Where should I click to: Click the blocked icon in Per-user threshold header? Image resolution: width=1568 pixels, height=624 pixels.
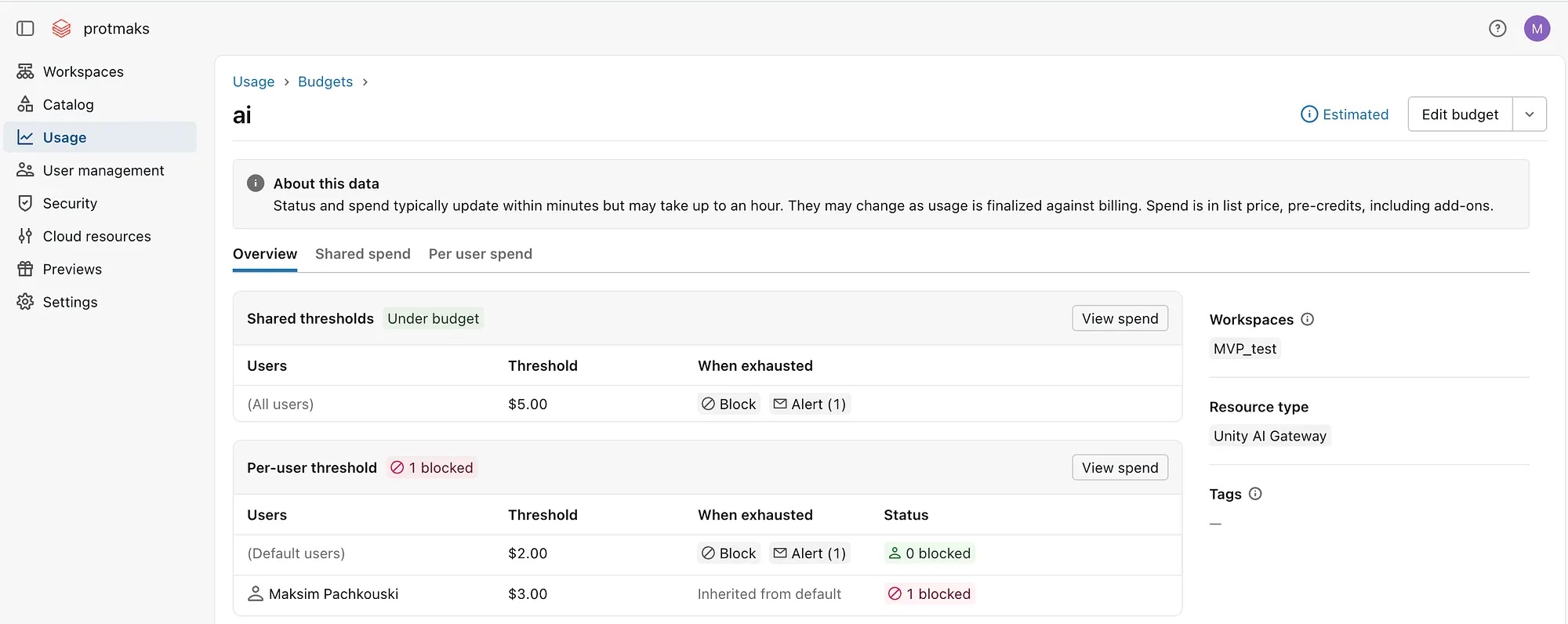click(397, 467)
